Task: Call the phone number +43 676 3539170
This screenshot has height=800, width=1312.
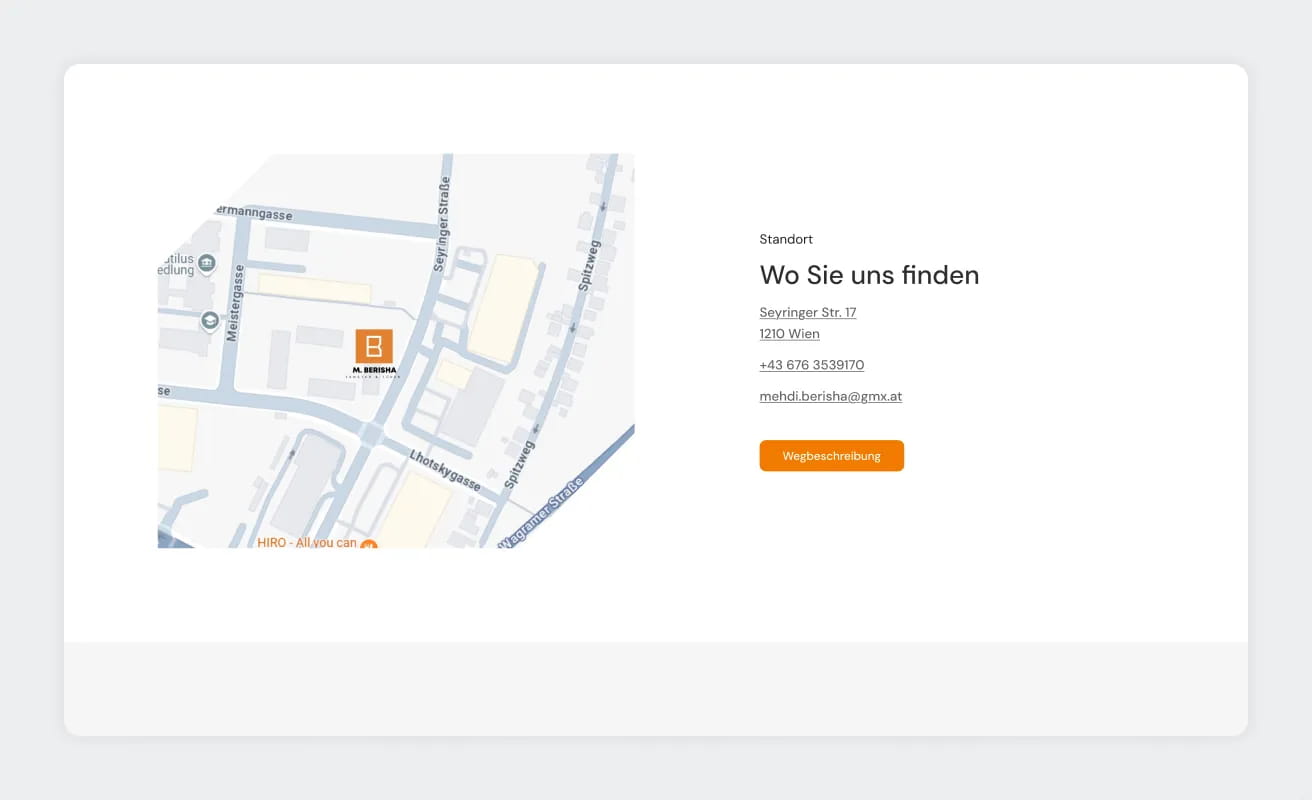Action: click(811, 365)
